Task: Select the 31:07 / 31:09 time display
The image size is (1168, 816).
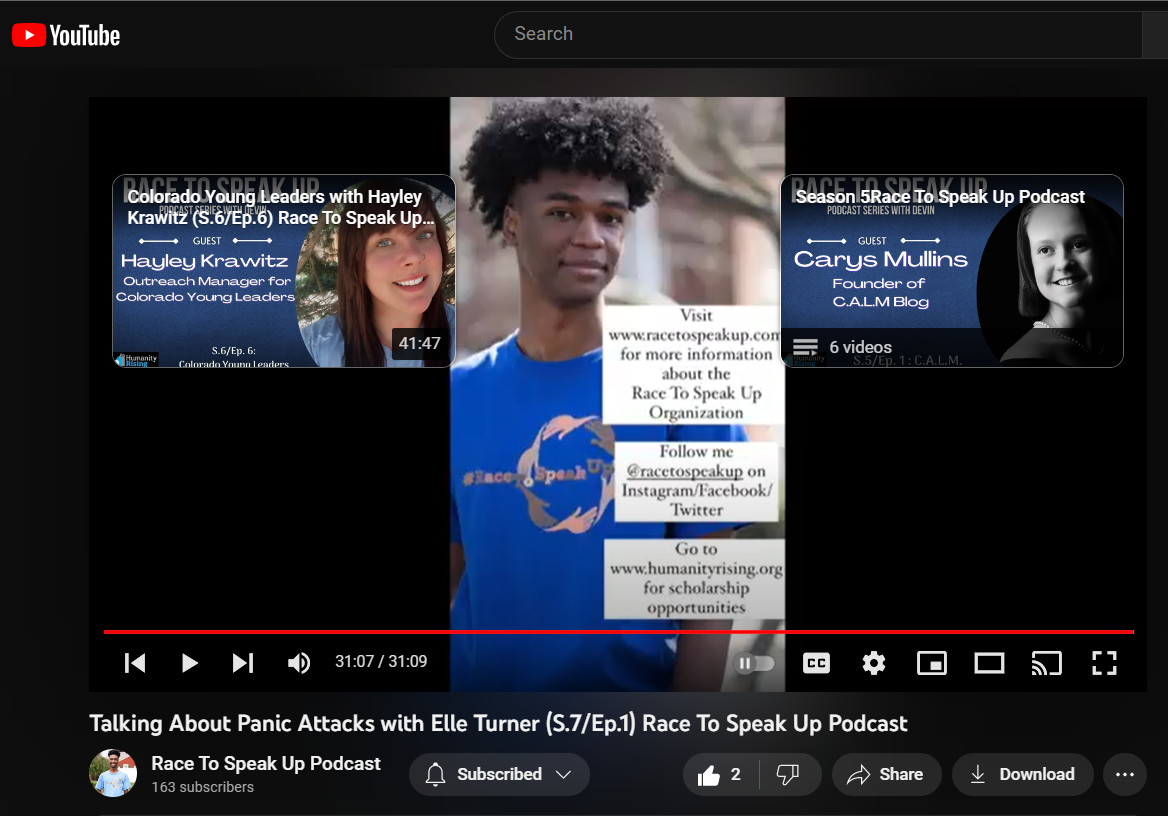Action: (381, 662)
